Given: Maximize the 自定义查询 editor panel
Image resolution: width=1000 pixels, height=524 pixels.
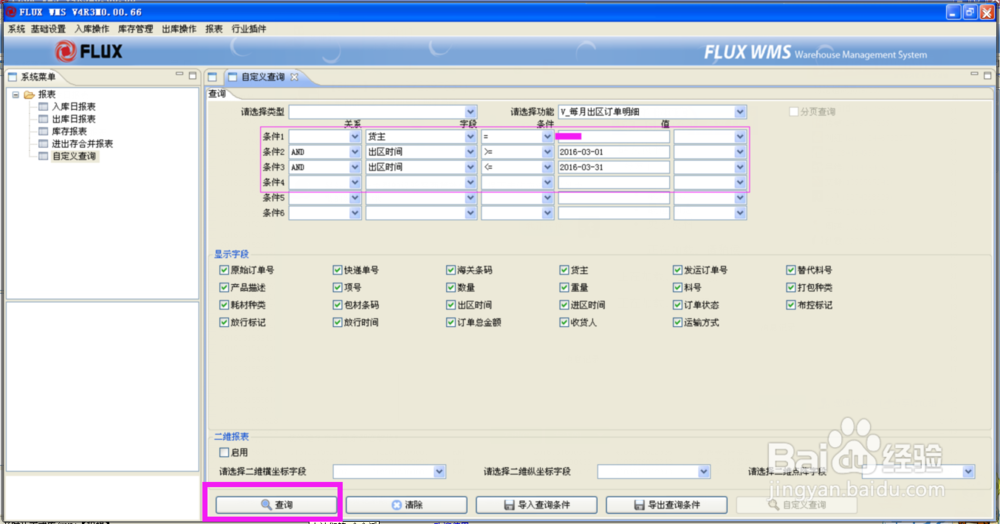Looking at the screenshot, I should [x=987, y=75].
